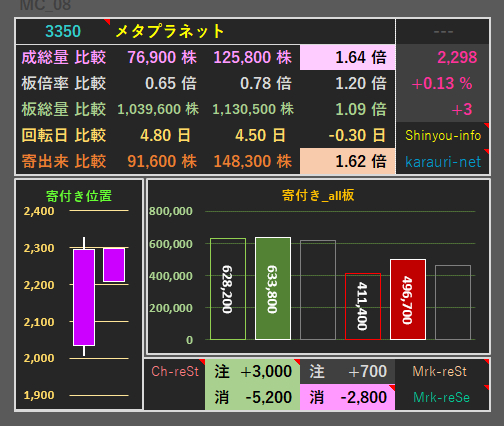
Task: Select the 板倍率 比較 row label
Action: click(64, 83)
